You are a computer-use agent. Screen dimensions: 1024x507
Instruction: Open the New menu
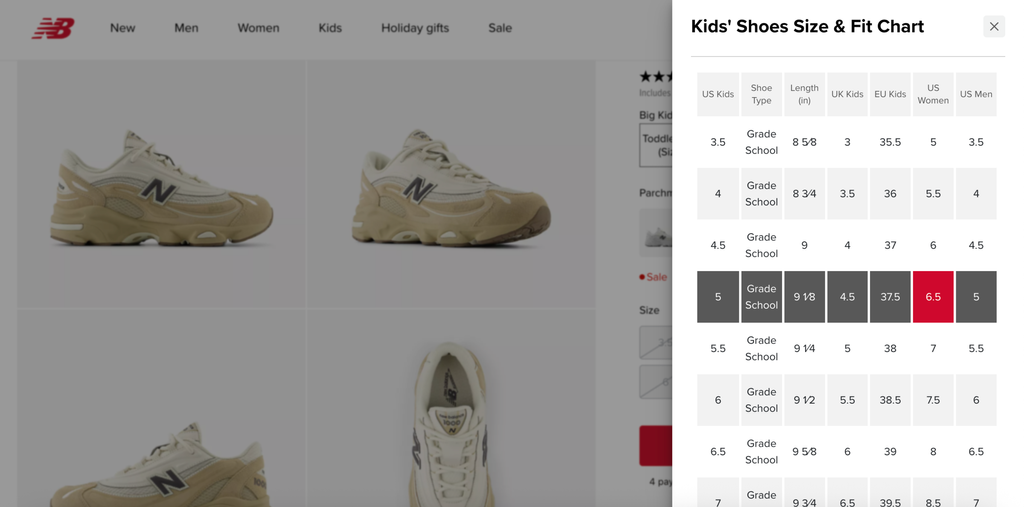click(122, 28)
